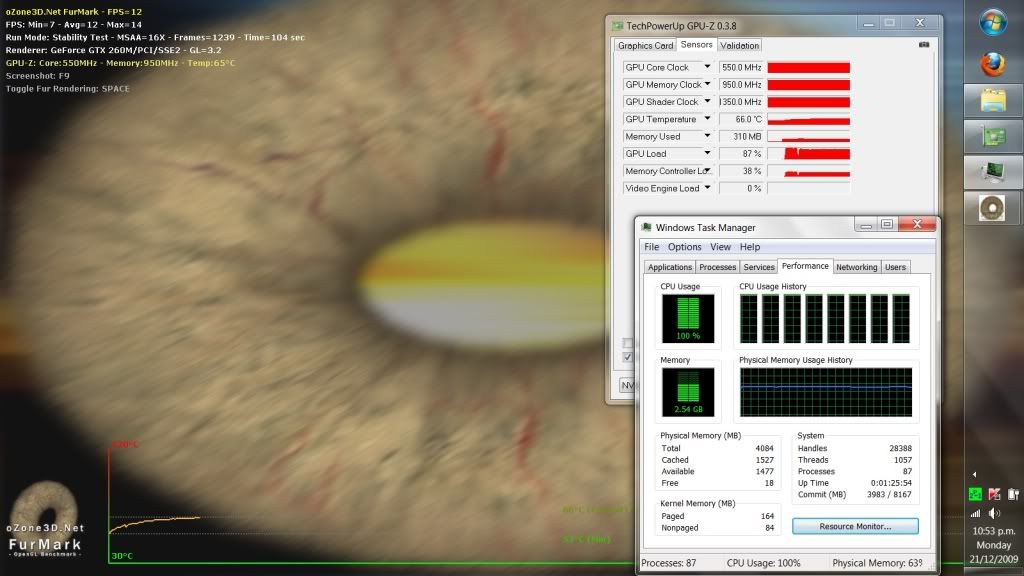
Task: Click the Total physical memory 4084 value
Action: tap(764, 448)
